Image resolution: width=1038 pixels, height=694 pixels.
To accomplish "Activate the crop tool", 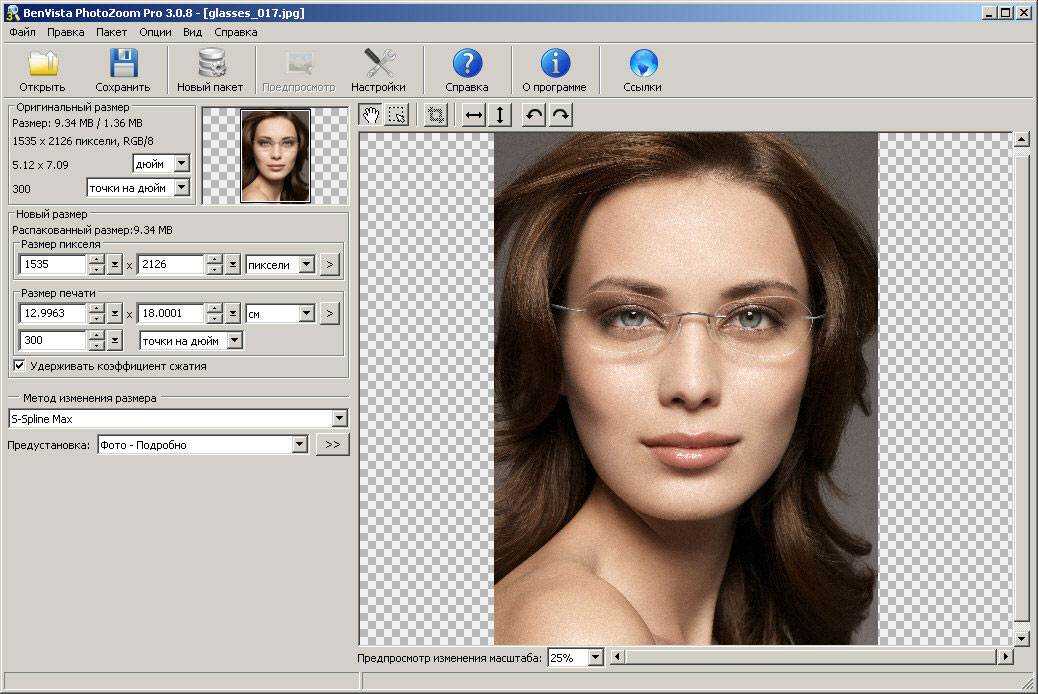I will pyautogui.click(x=435, y=115).
